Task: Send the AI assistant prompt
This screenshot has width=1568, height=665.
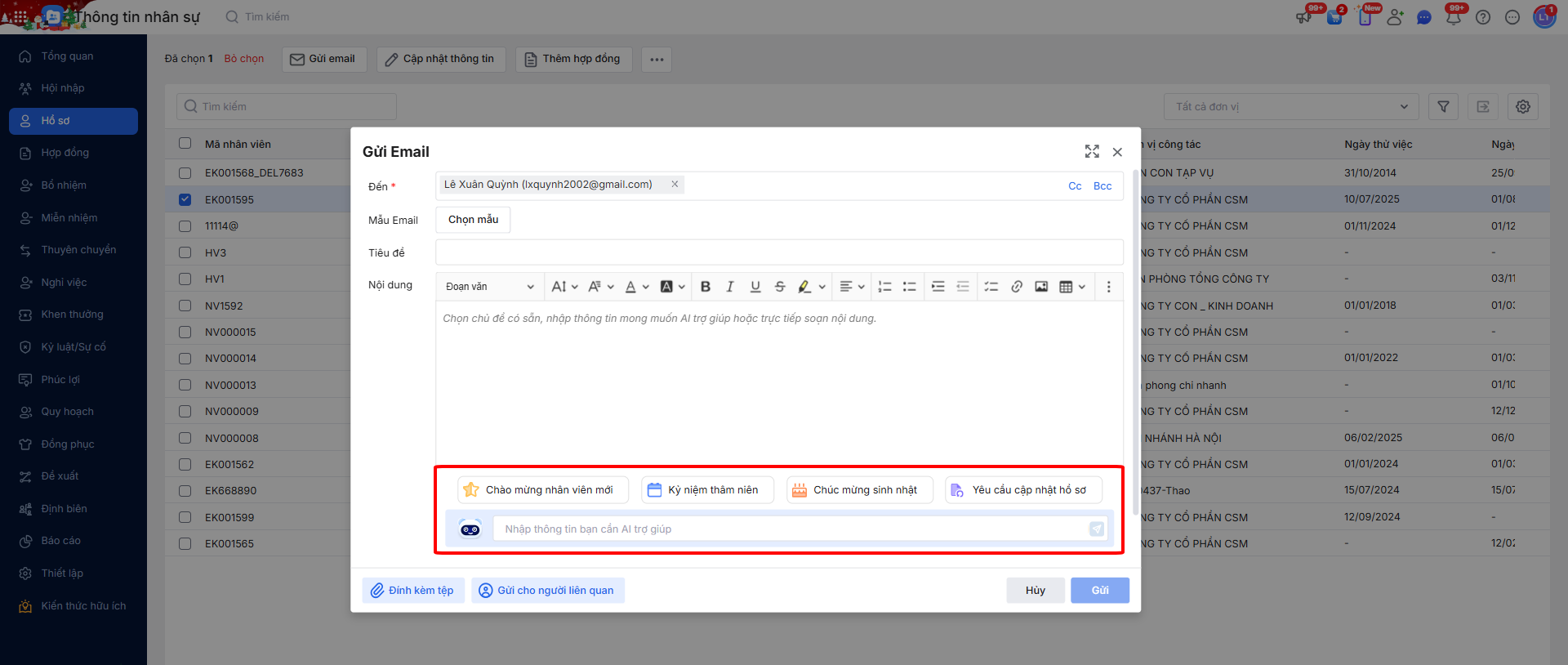Action: click(1097, 529)
